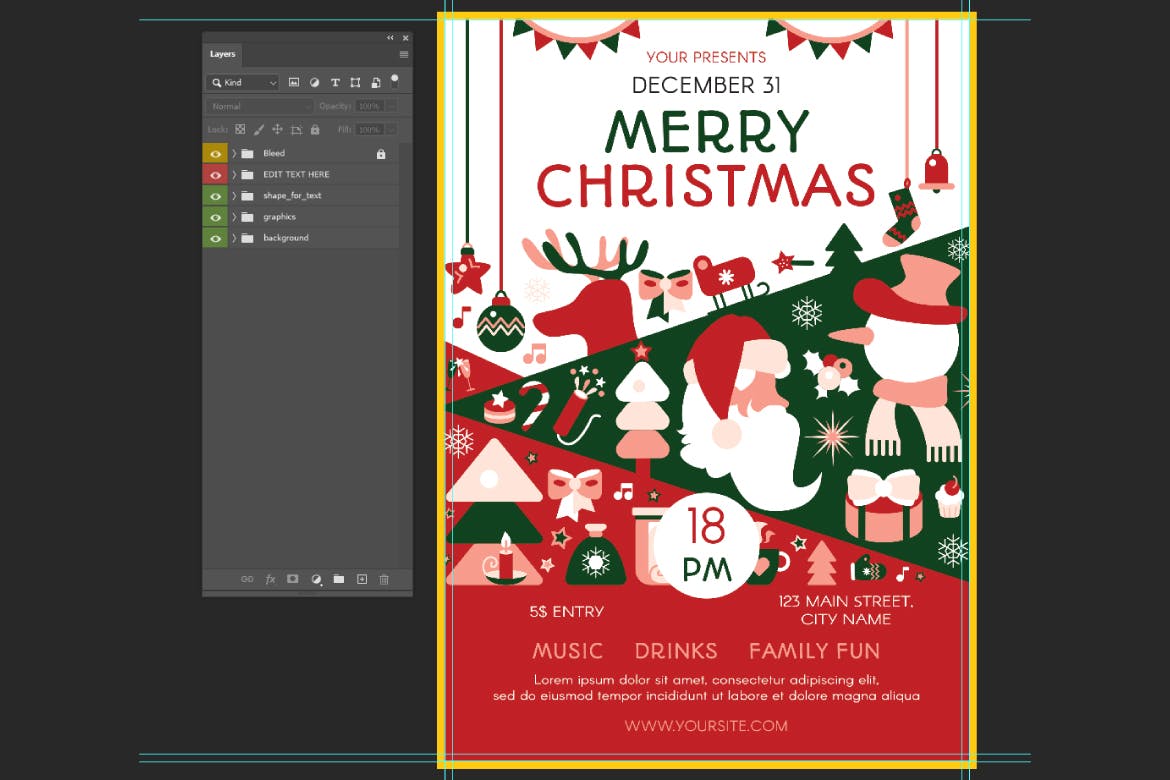Hide the EDIT TEXT HERE group

point(215,175)
